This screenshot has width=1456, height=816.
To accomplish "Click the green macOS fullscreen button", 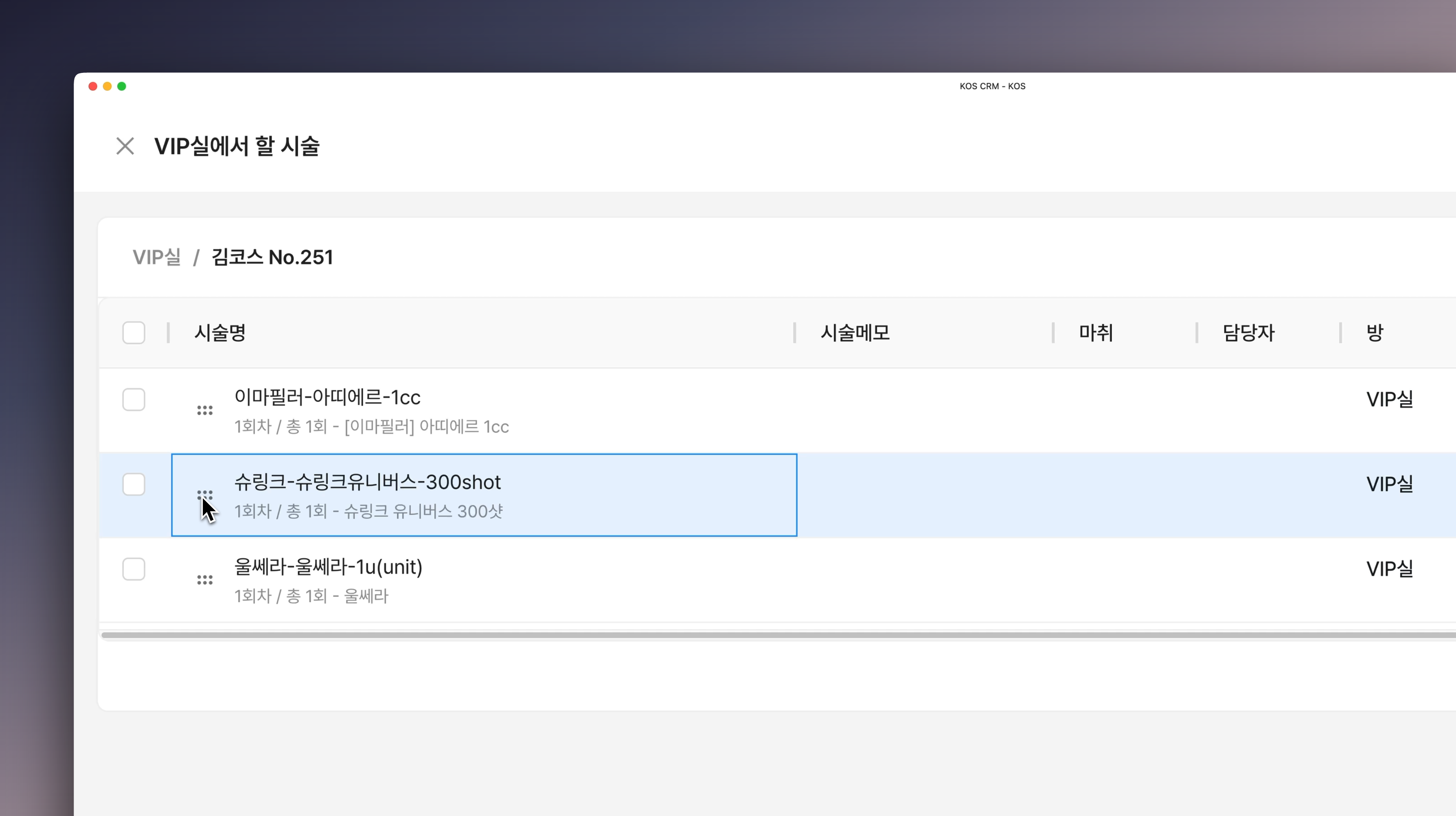I will [121, 86].
